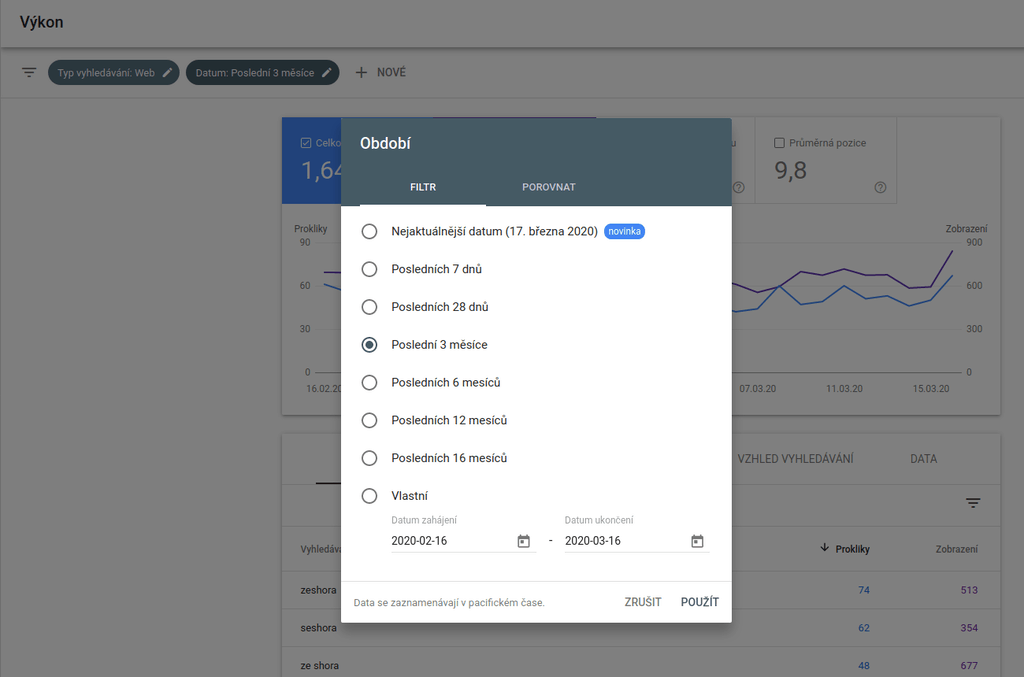1024x677 pixels.
Task: Open the start date calendar icon
Action: tap(524, 541)
